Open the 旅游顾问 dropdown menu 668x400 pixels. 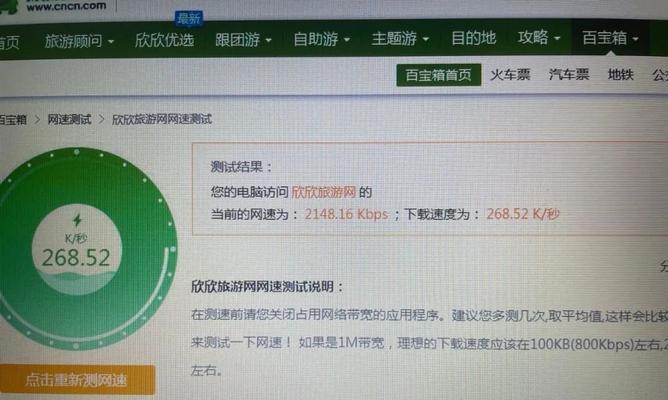(x=79, y=41)
